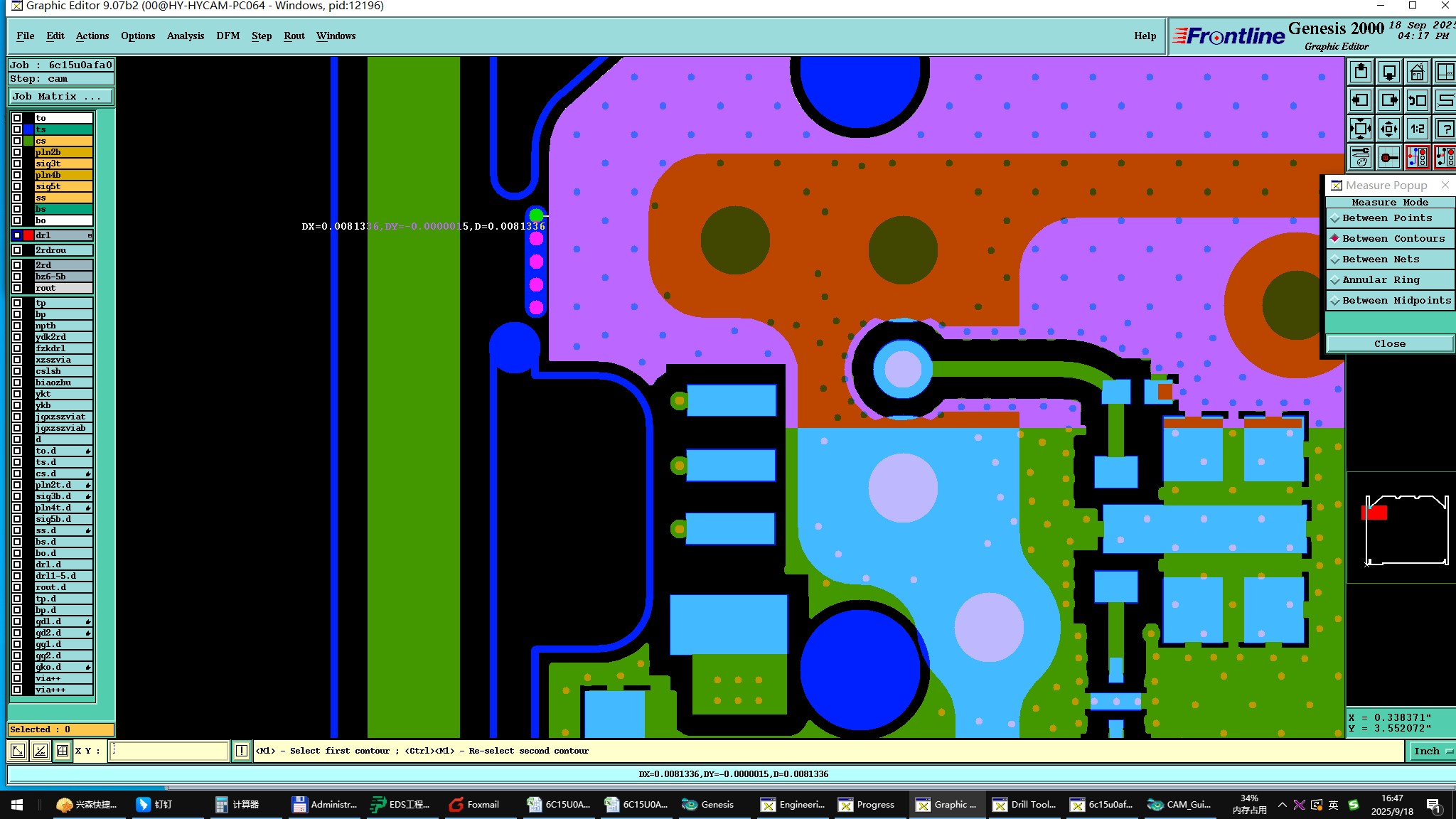Open the Job Matrix selector
Image resolution: width=1456 pixels, height=819 pixels.
point(60,97)
